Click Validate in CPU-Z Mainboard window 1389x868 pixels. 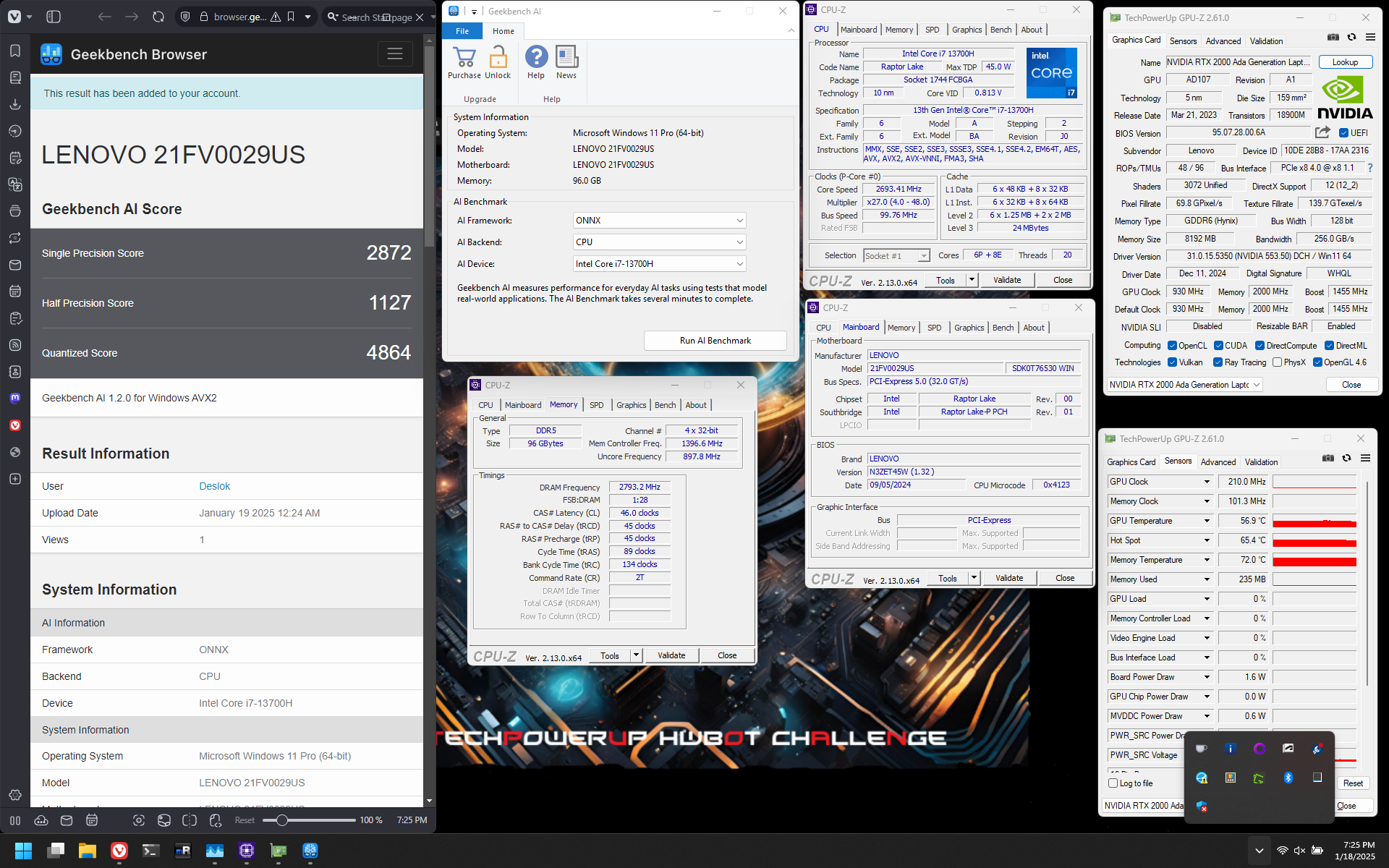tap(1009, 578)
